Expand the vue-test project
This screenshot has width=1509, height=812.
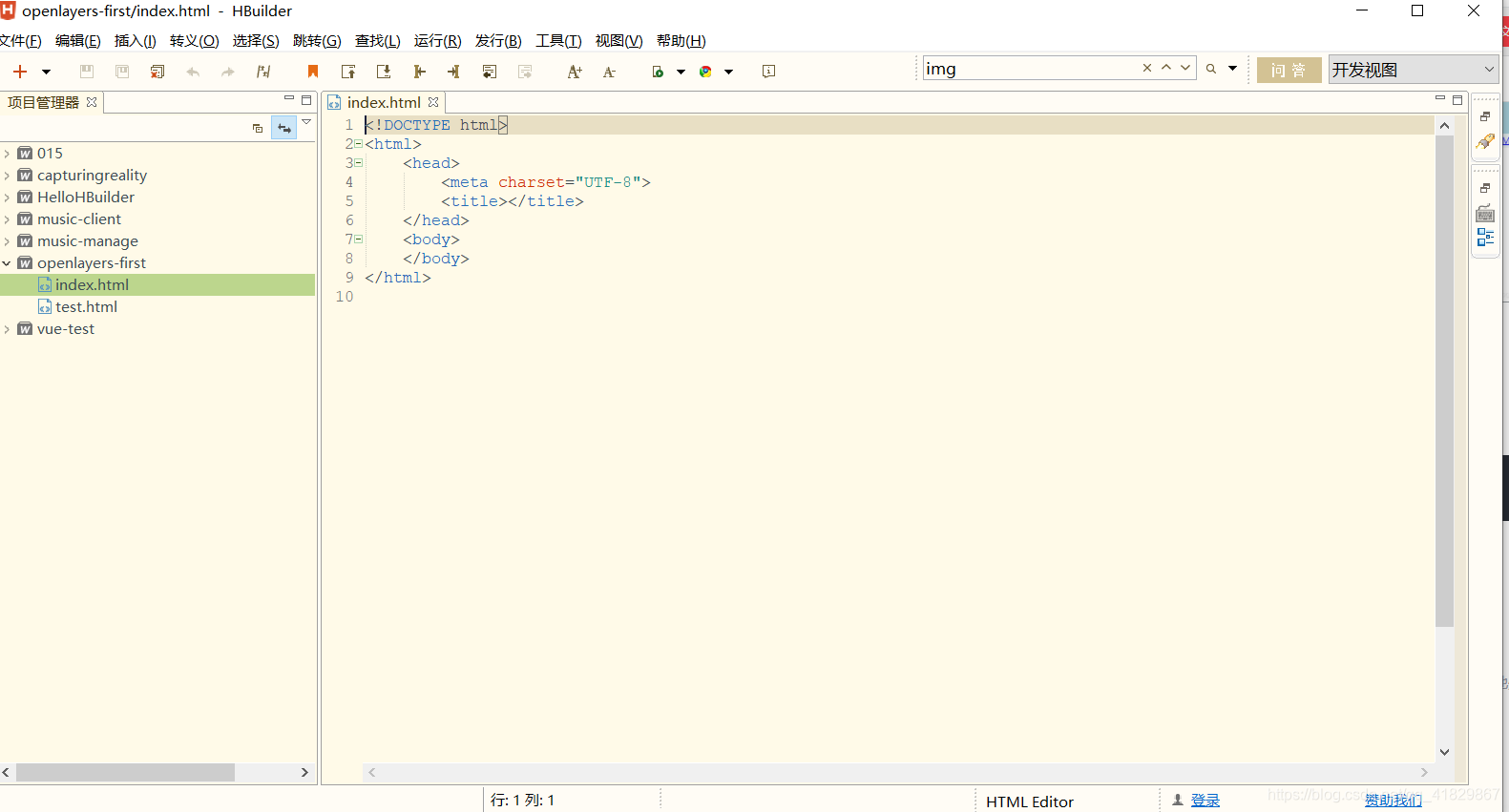[7, 329]
